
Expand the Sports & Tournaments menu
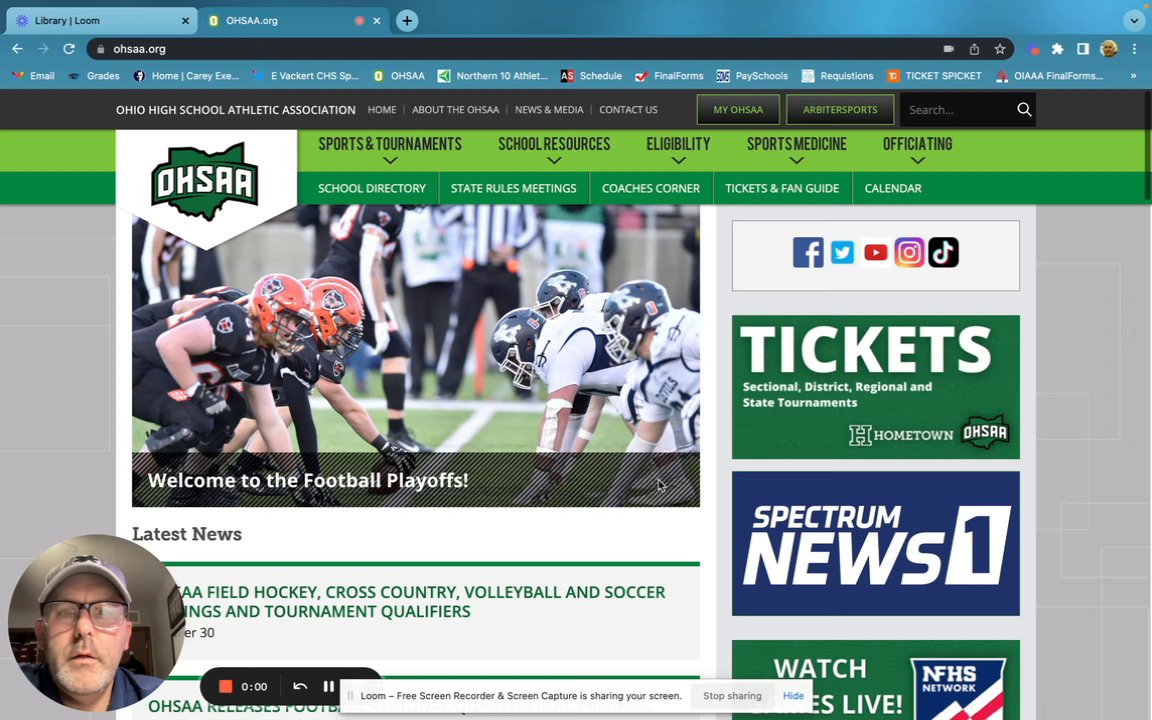(390, 151)
